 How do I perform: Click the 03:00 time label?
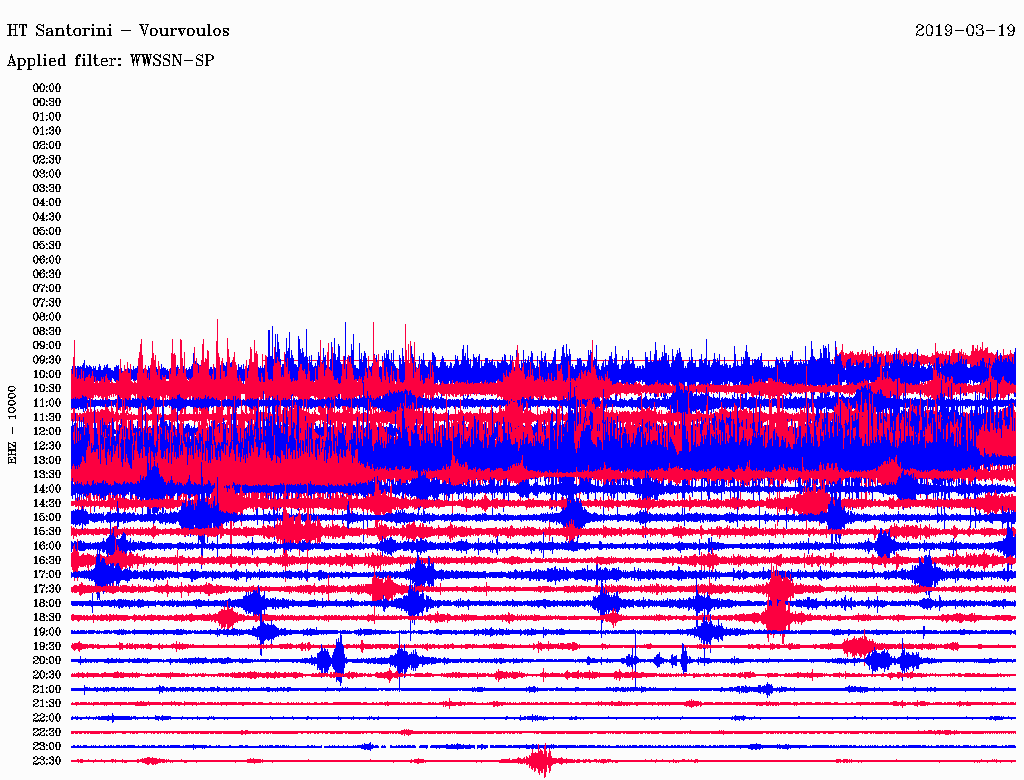coord(47,174)
